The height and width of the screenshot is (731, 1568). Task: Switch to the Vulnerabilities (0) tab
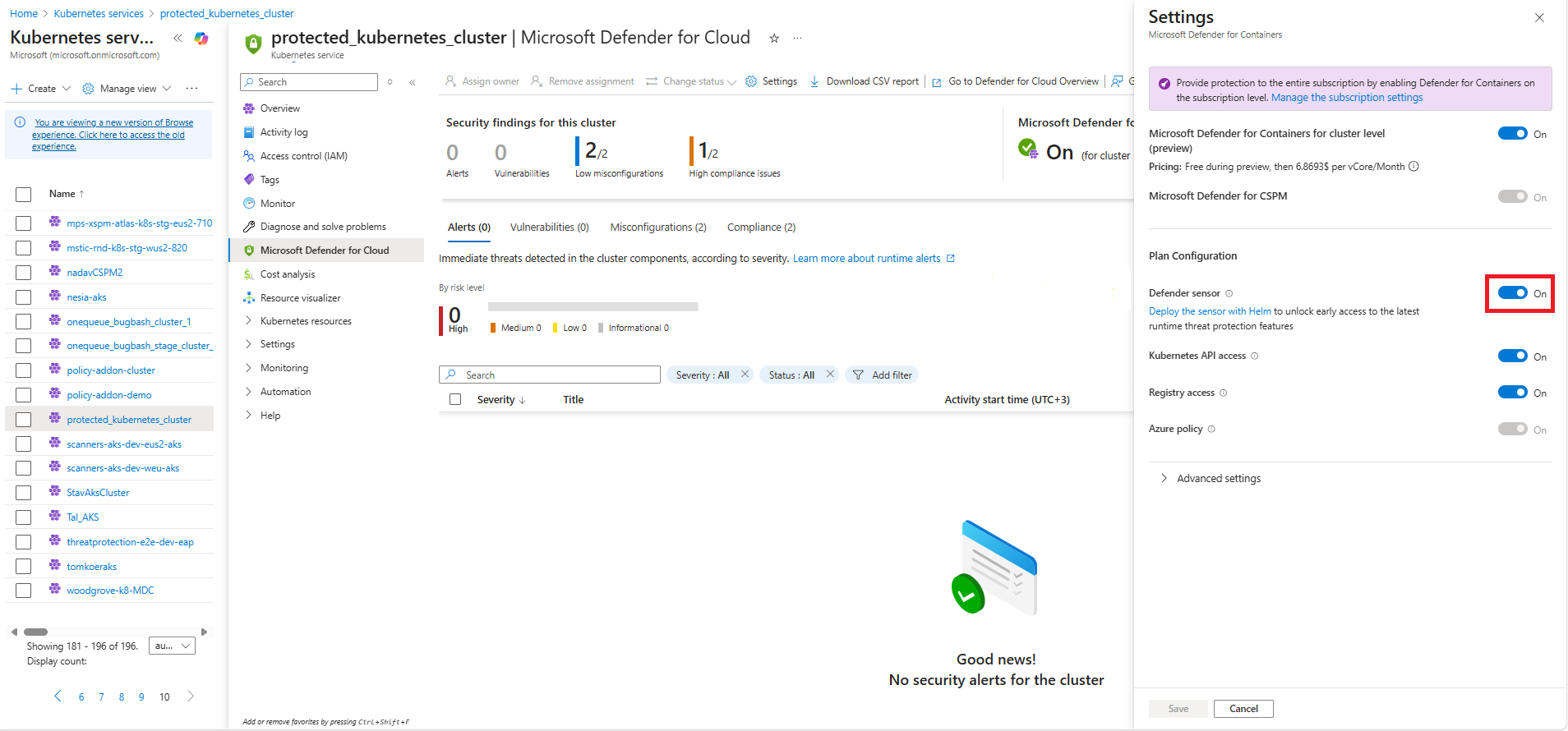550,228
